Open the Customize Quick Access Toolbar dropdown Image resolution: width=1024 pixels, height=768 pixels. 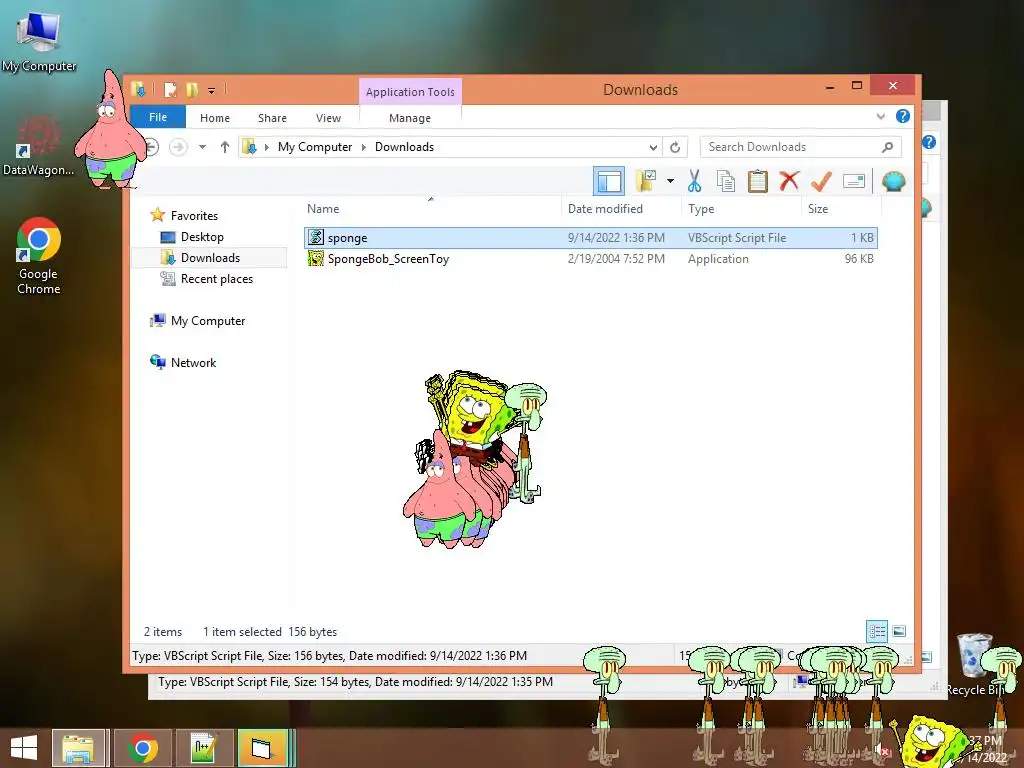pos(212,90)
